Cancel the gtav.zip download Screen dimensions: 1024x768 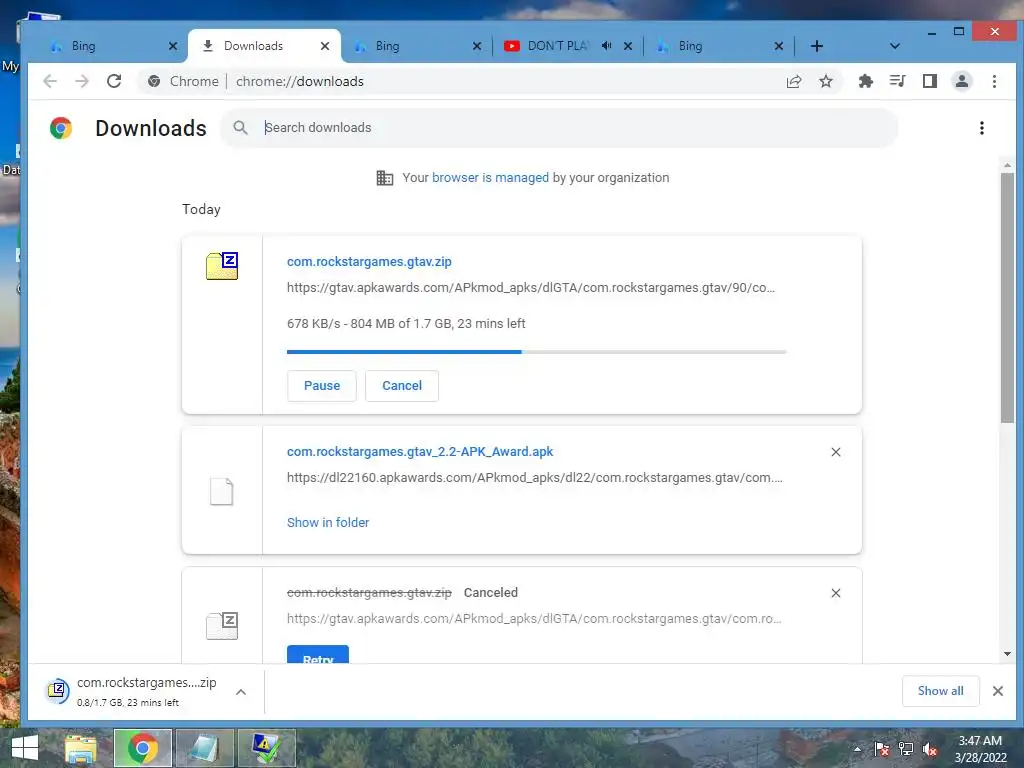pos(402,386)
